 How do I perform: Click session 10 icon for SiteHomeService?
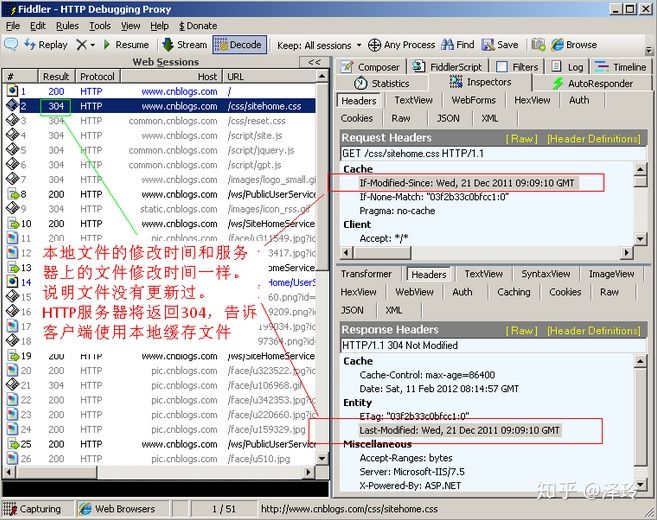[13, 224]
